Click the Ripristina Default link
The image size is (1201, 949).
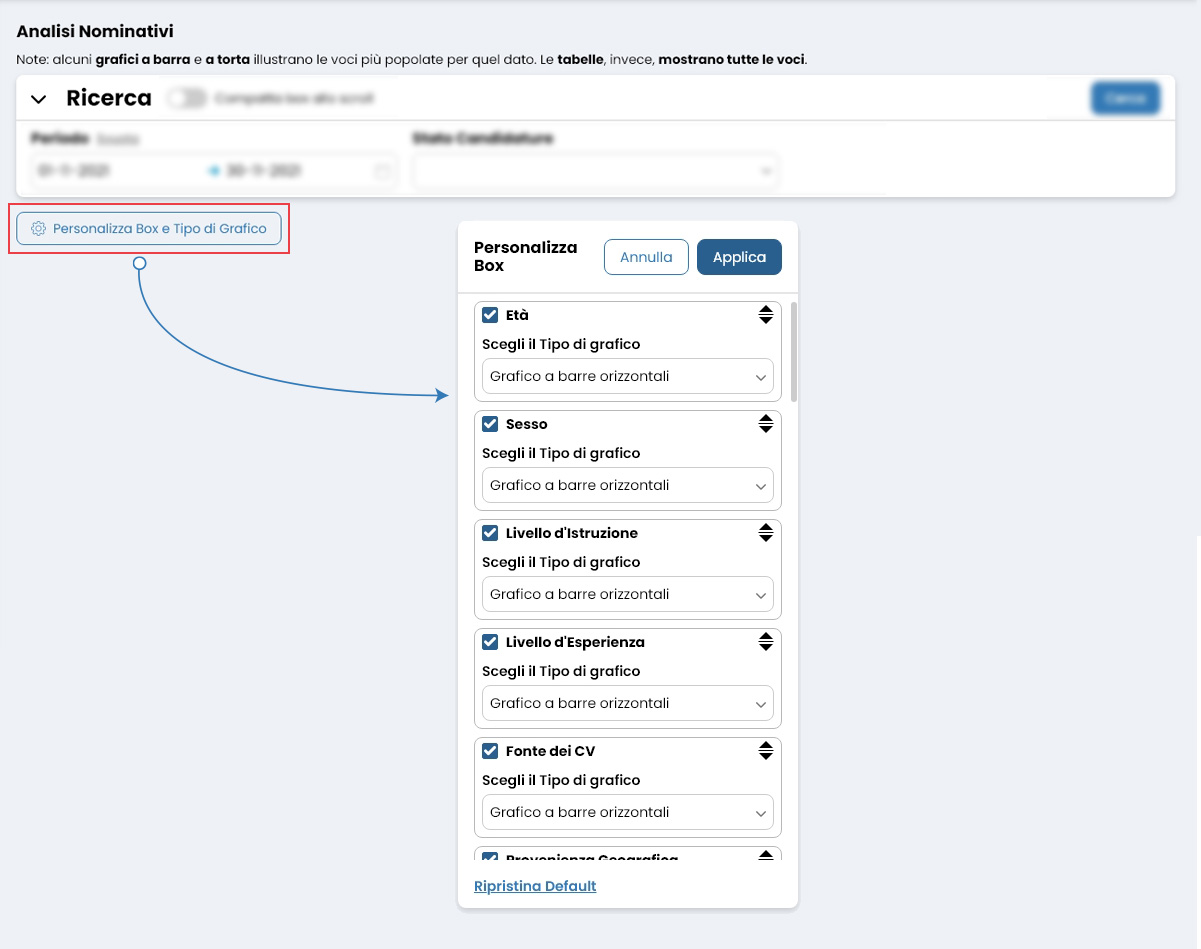point(534,886)
